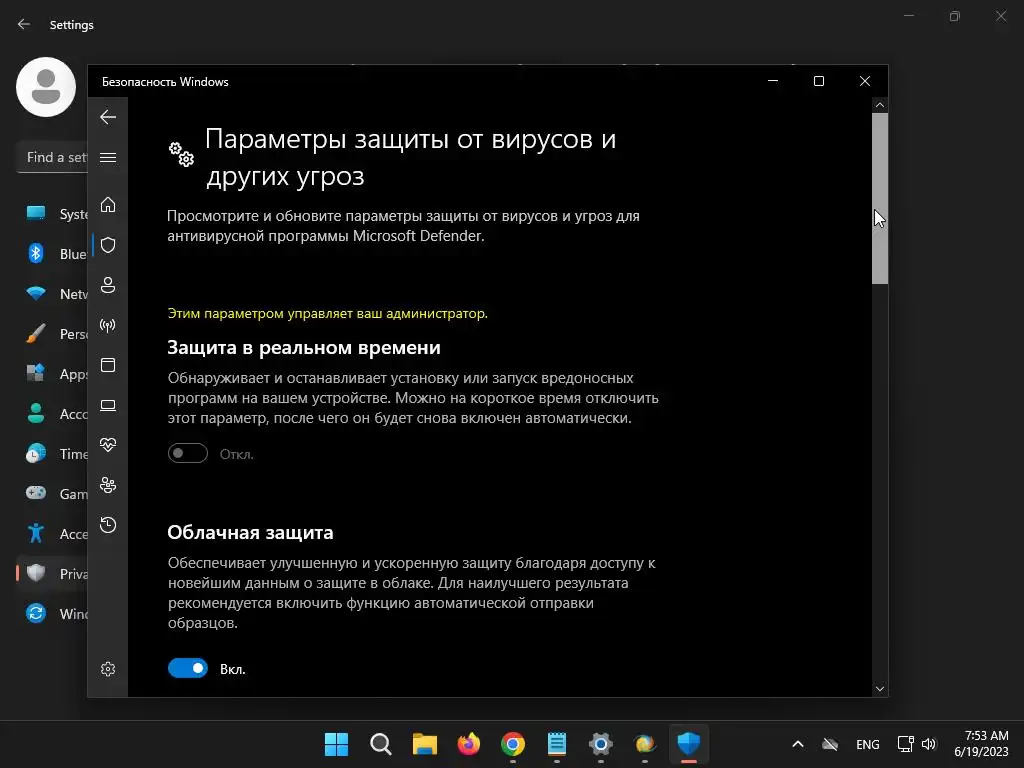Switch to Windows Security on taskbar

pyautogui.click(x=688, y=744)
